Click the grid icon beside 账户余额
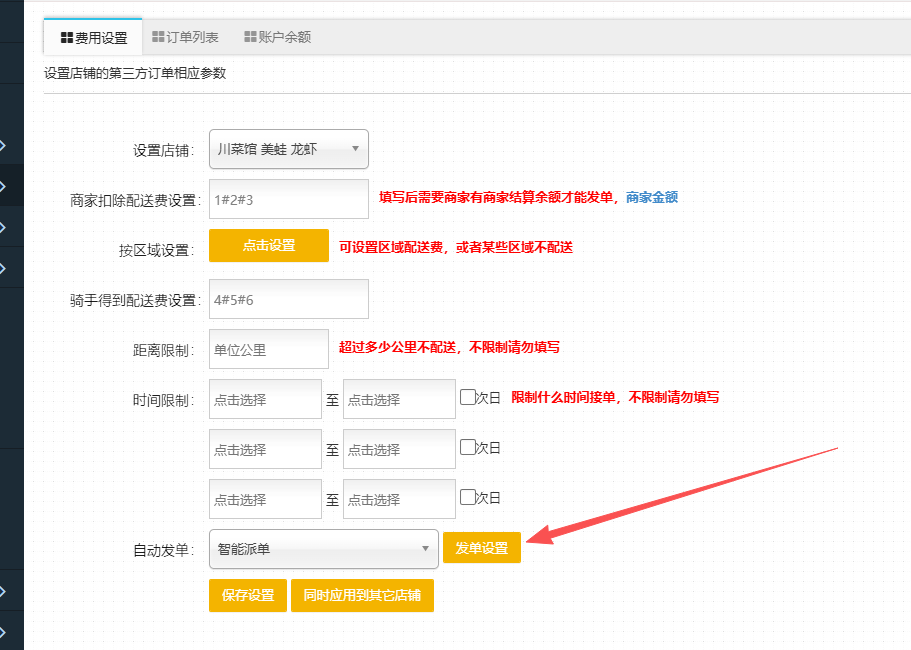This screenshot has width=911, height=650. [250, 37]
